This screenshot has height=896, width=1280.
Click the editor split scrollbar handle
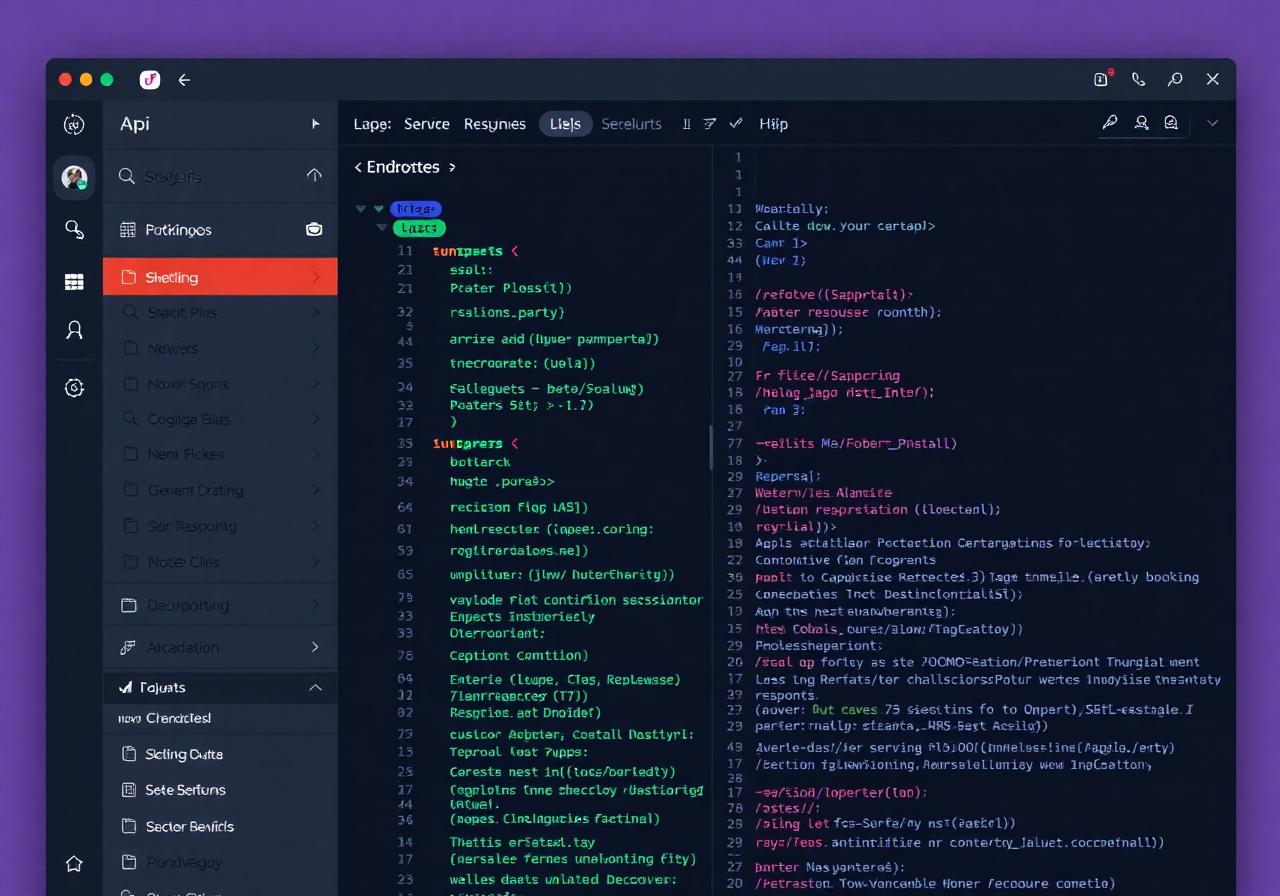pos(711,447)
